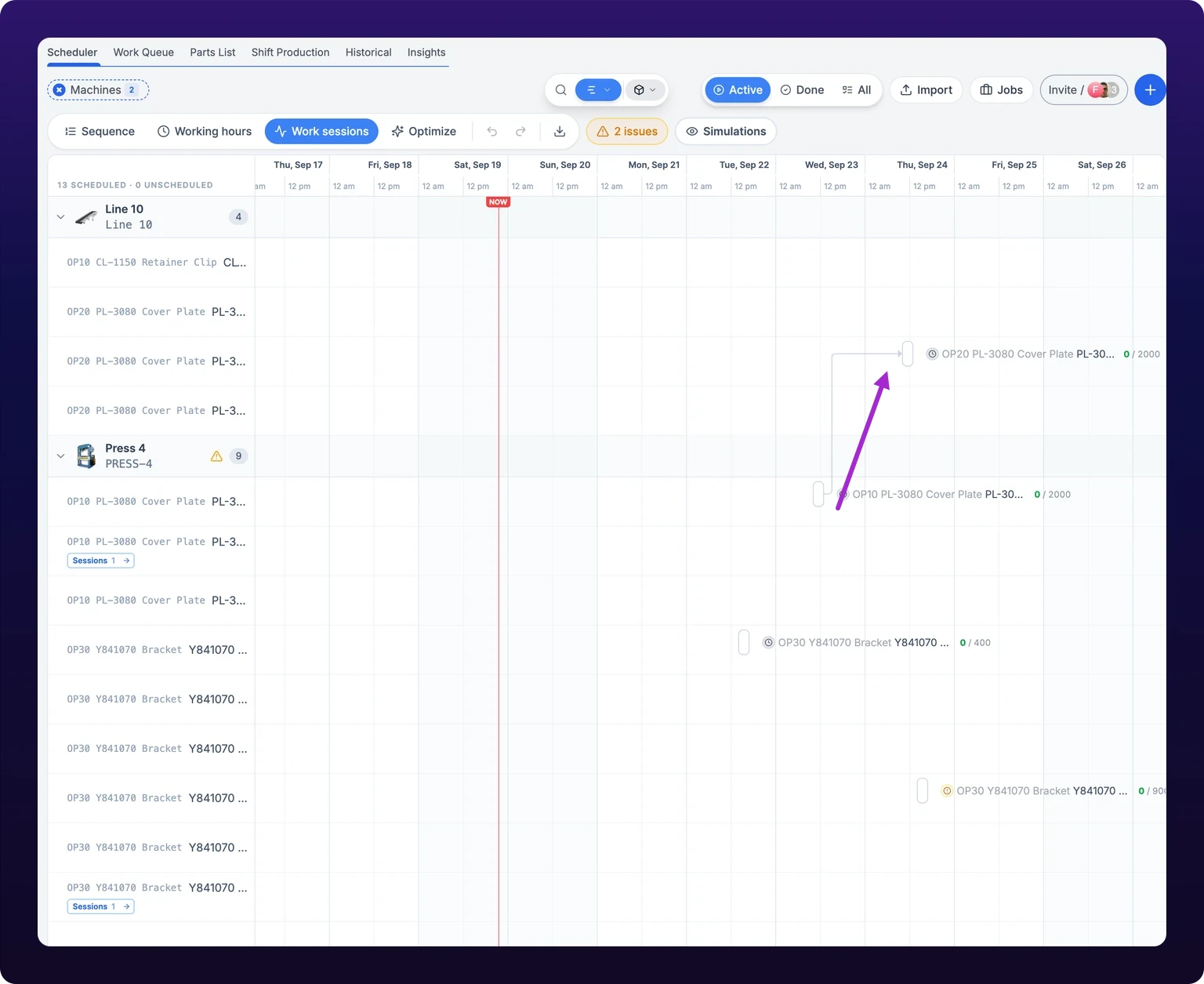This screenshot has width=1204, height=984.
Task: Open the Parts List tab
Action: [212, 53]
